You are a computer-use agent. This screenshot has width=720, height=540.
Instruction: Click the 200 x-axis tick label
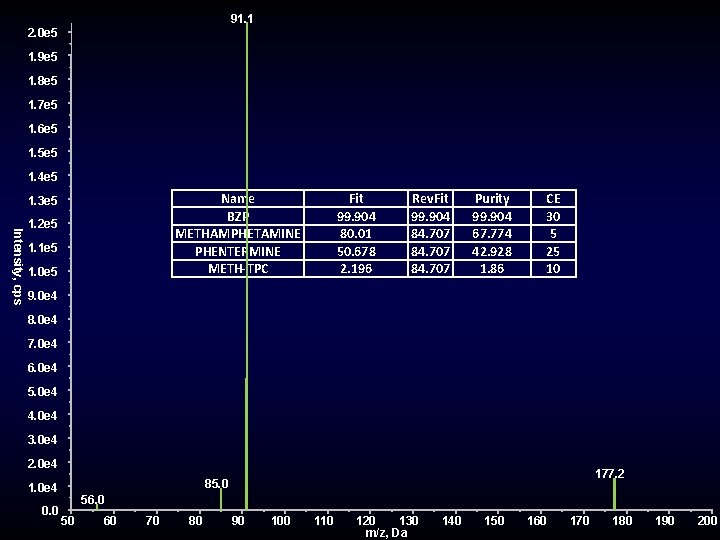(x=708, y=520)
